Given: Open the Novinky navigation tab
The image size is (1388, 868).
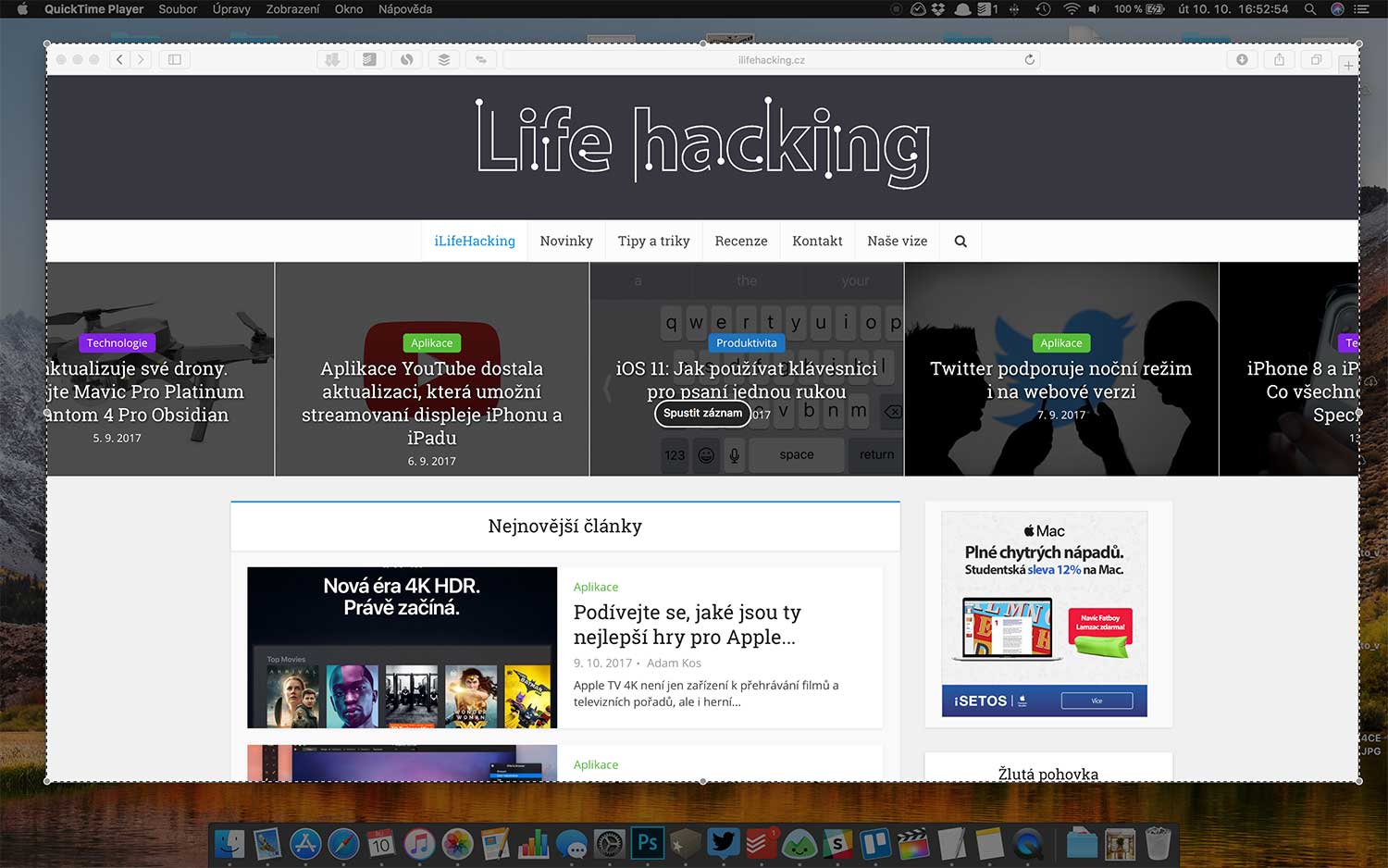Looking at the screenshot, I should pos(566,242).
